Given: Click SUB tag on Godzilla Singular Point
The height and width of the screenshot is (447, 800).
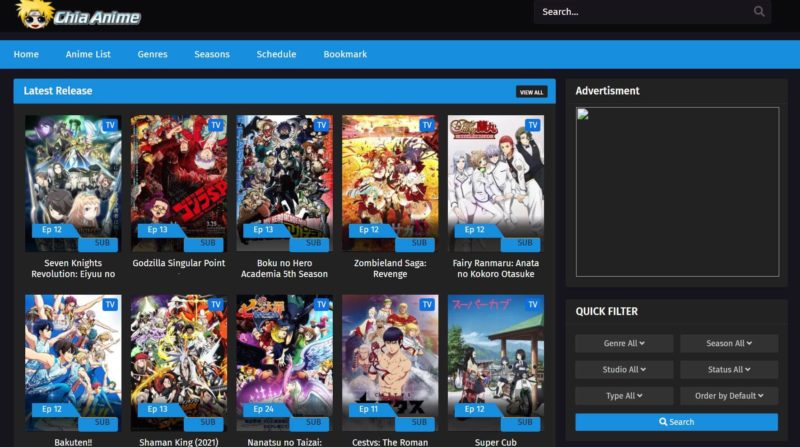Looking at the screenshot, I should pyautogui.click(x=205, y=243).
